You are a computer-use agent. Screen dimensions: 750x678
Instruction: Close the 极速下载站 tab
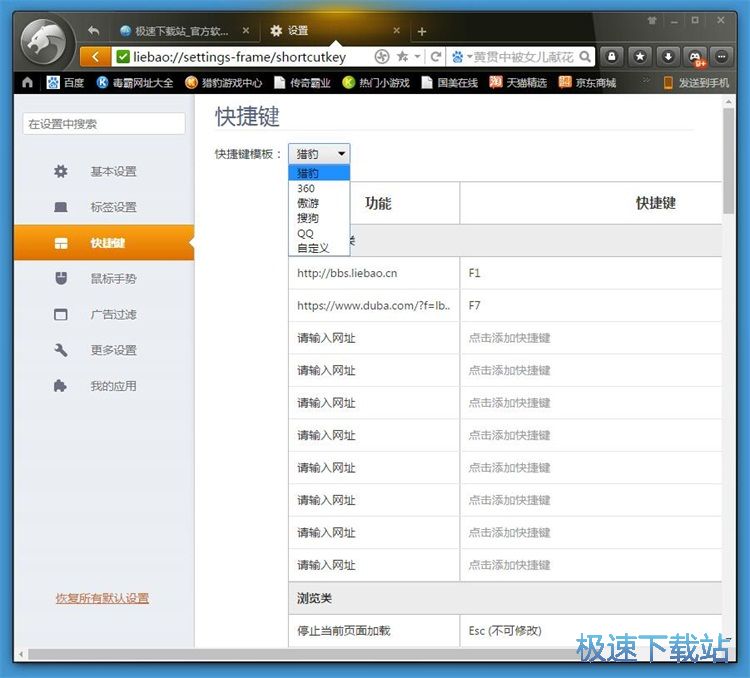tap(246, 31)
